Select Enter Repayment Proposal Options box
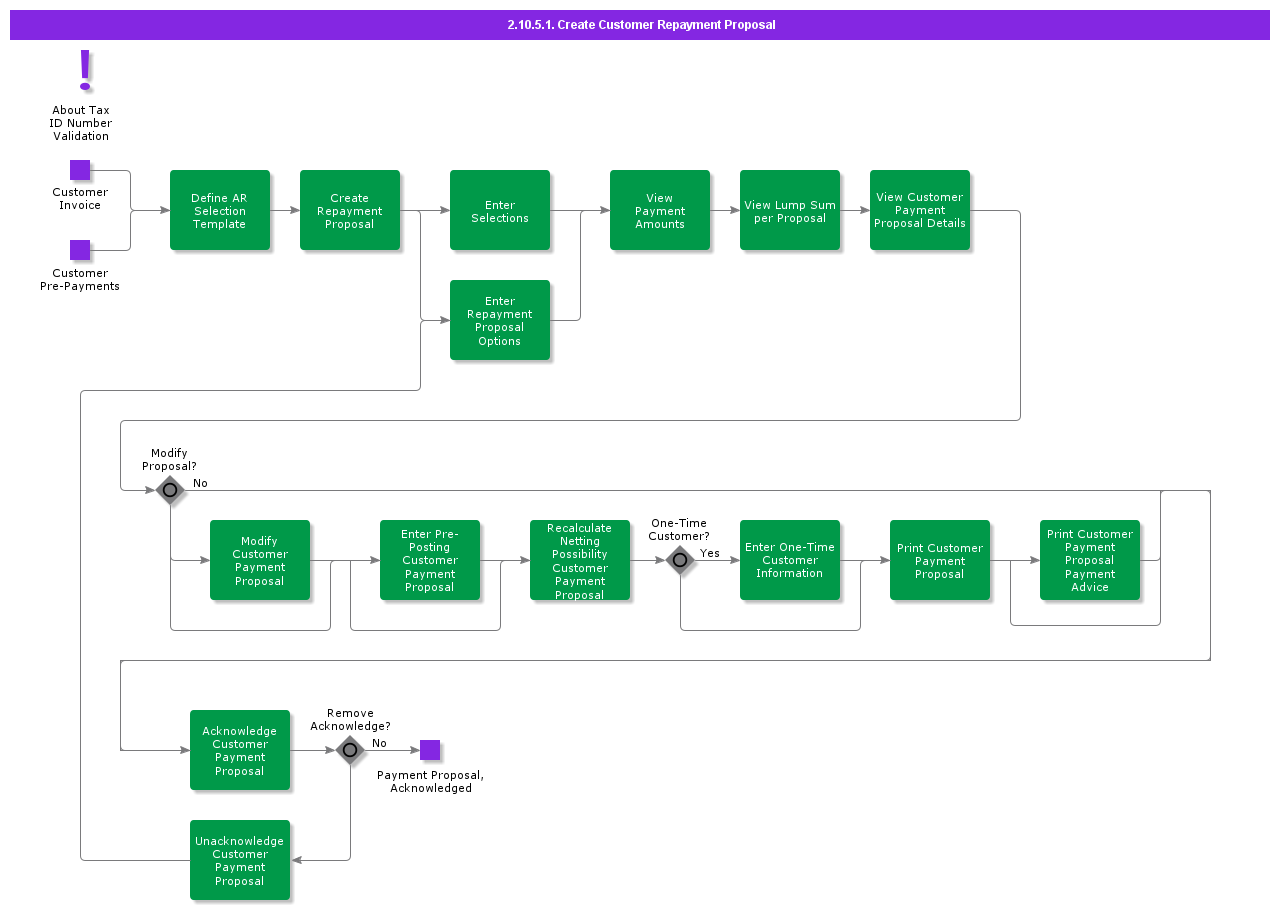1280x910 pixels. pos(500,320)
